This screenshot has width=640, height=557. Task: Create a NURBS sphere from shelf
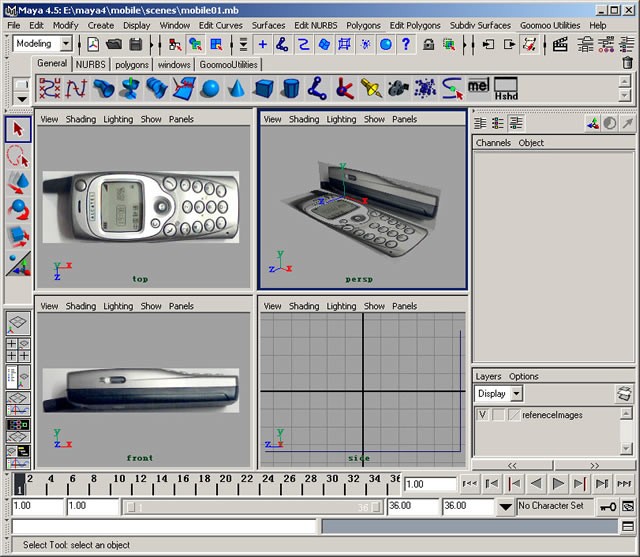coord(211,89)
